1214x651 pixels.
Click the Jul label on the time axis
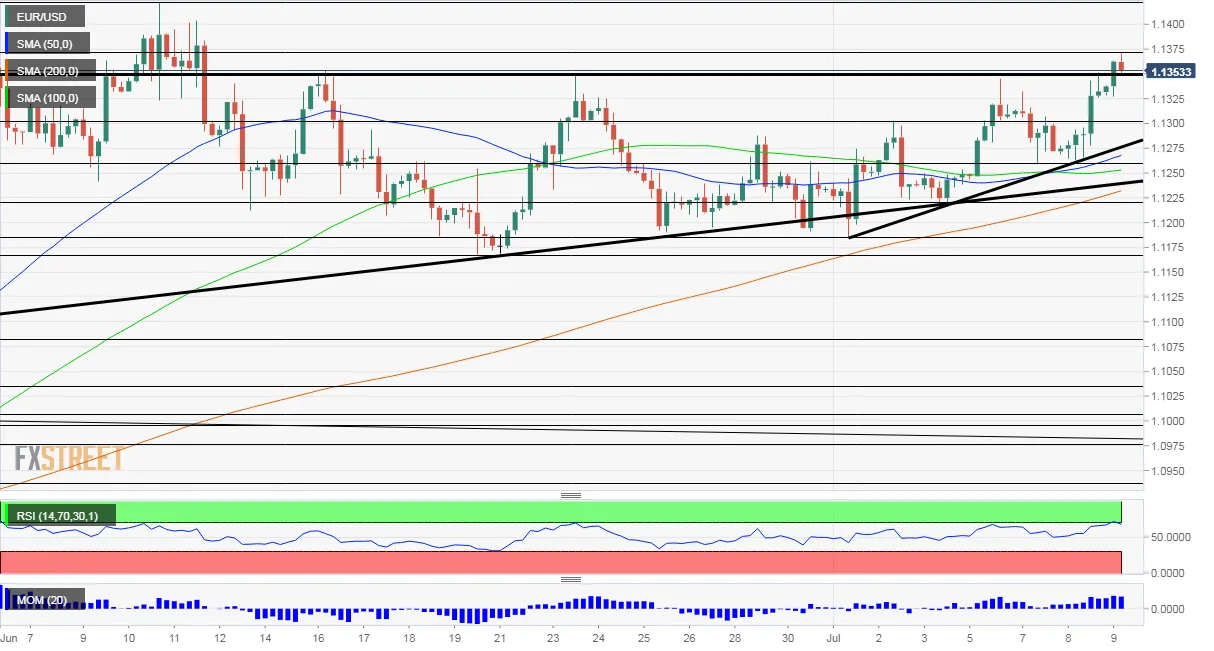coord(835,637)
